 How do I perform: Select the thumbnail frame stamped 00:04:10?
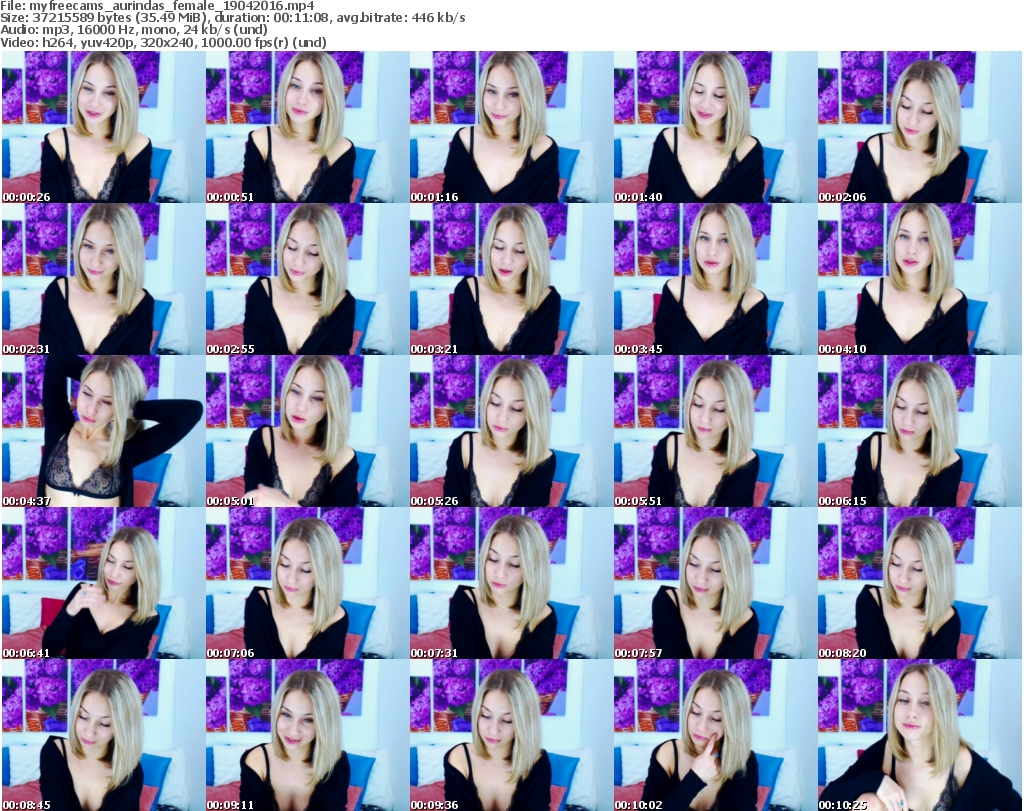920,279
